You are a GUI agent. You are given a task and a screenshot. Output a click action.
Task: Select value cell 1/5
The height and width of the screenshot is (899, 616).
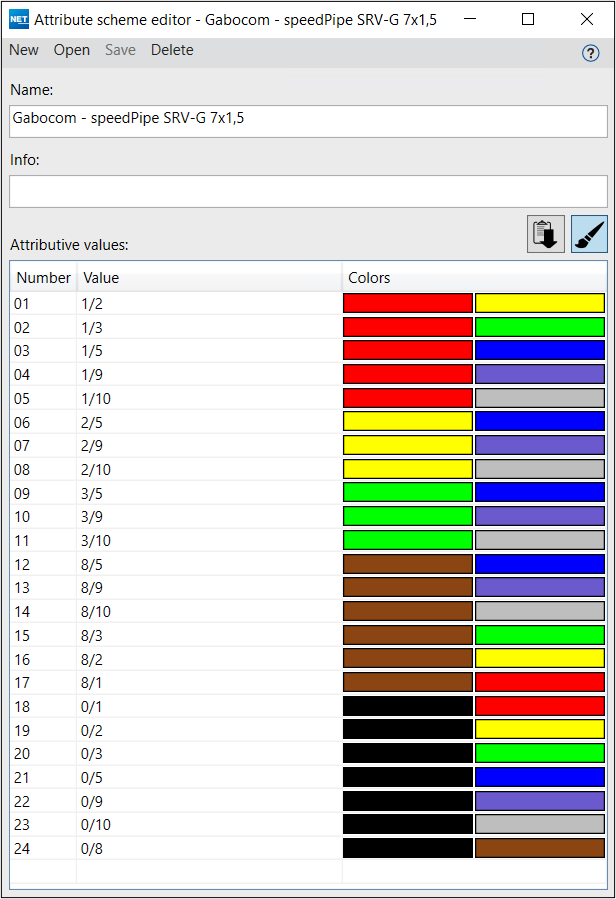[x=209, y=350]
